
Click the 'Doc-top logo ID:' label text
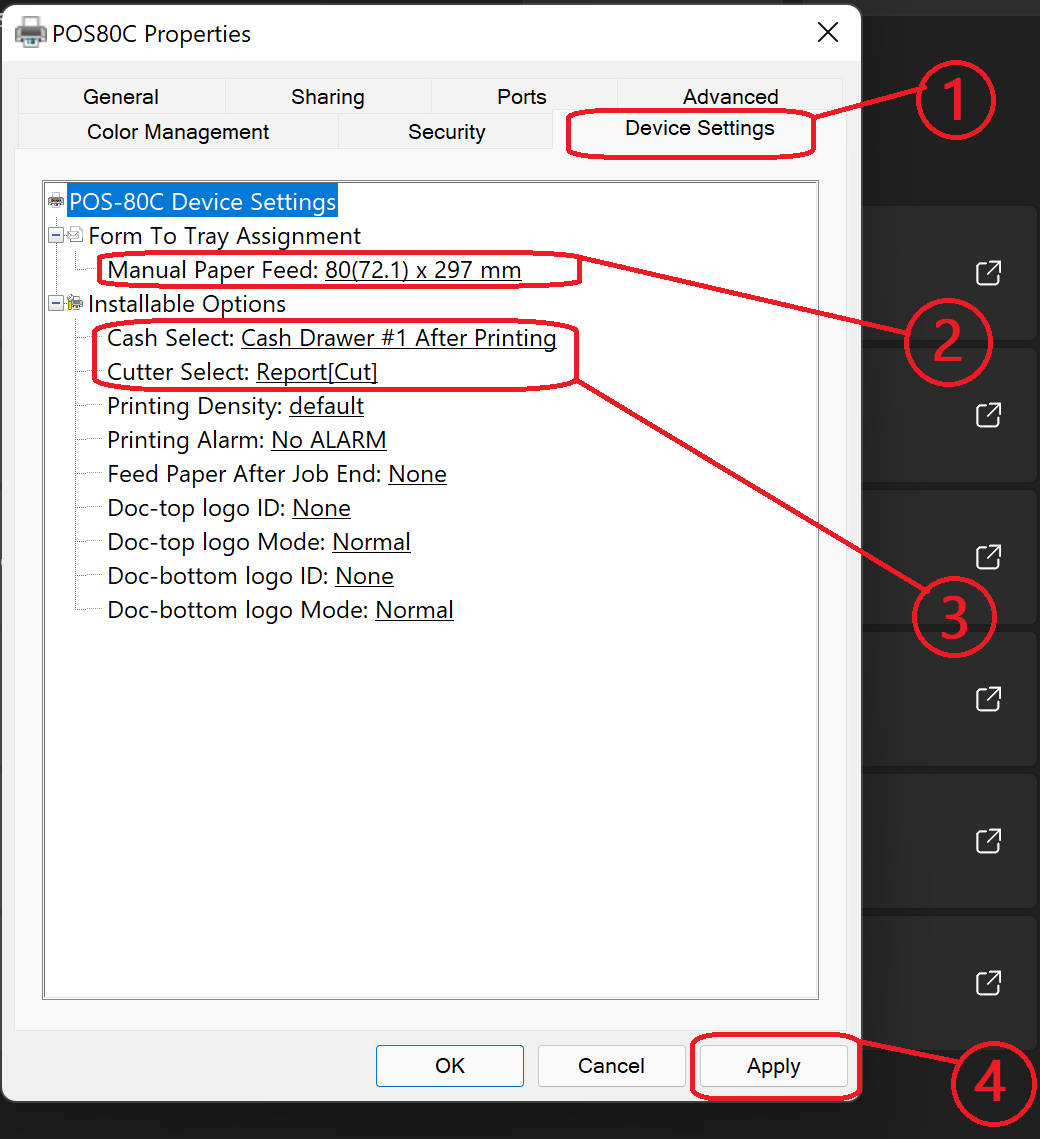pyautogui.click(x=197, y=508)
